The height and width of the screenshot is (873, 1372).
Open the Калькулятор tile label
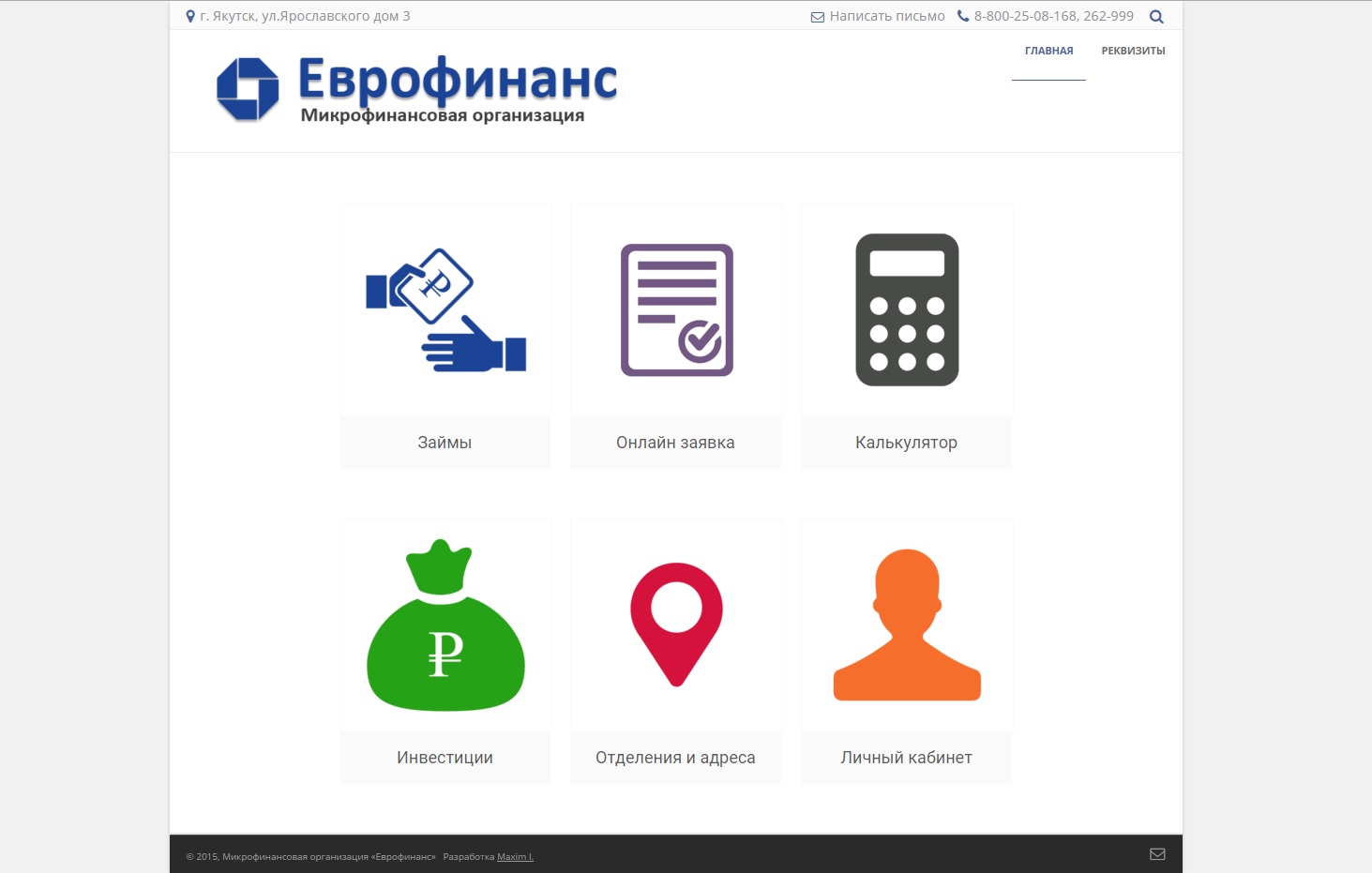pyautogui.click(x=906, y=443)
